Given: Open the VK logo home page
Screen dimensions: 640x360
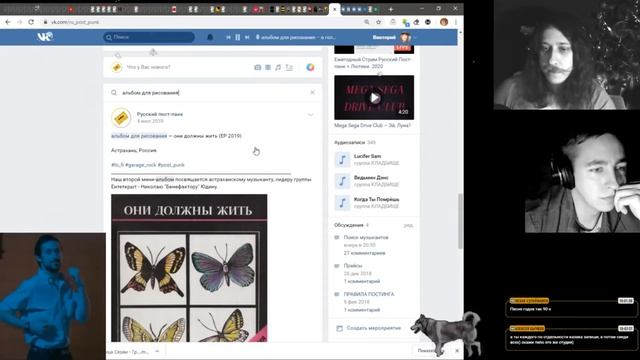Looking at the screenshot, I should click(x=45, y=37).
